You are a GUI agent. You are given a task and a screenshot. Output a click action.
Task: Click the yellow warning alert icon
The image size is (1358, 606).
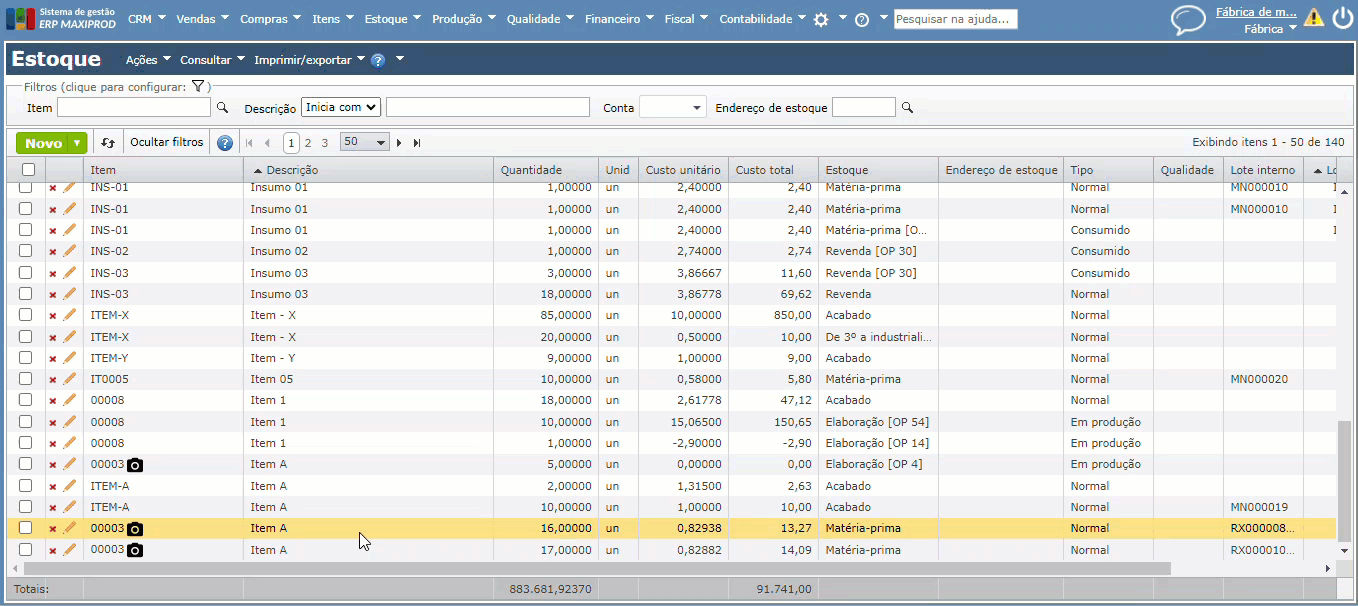click(x=1314, y=18)
